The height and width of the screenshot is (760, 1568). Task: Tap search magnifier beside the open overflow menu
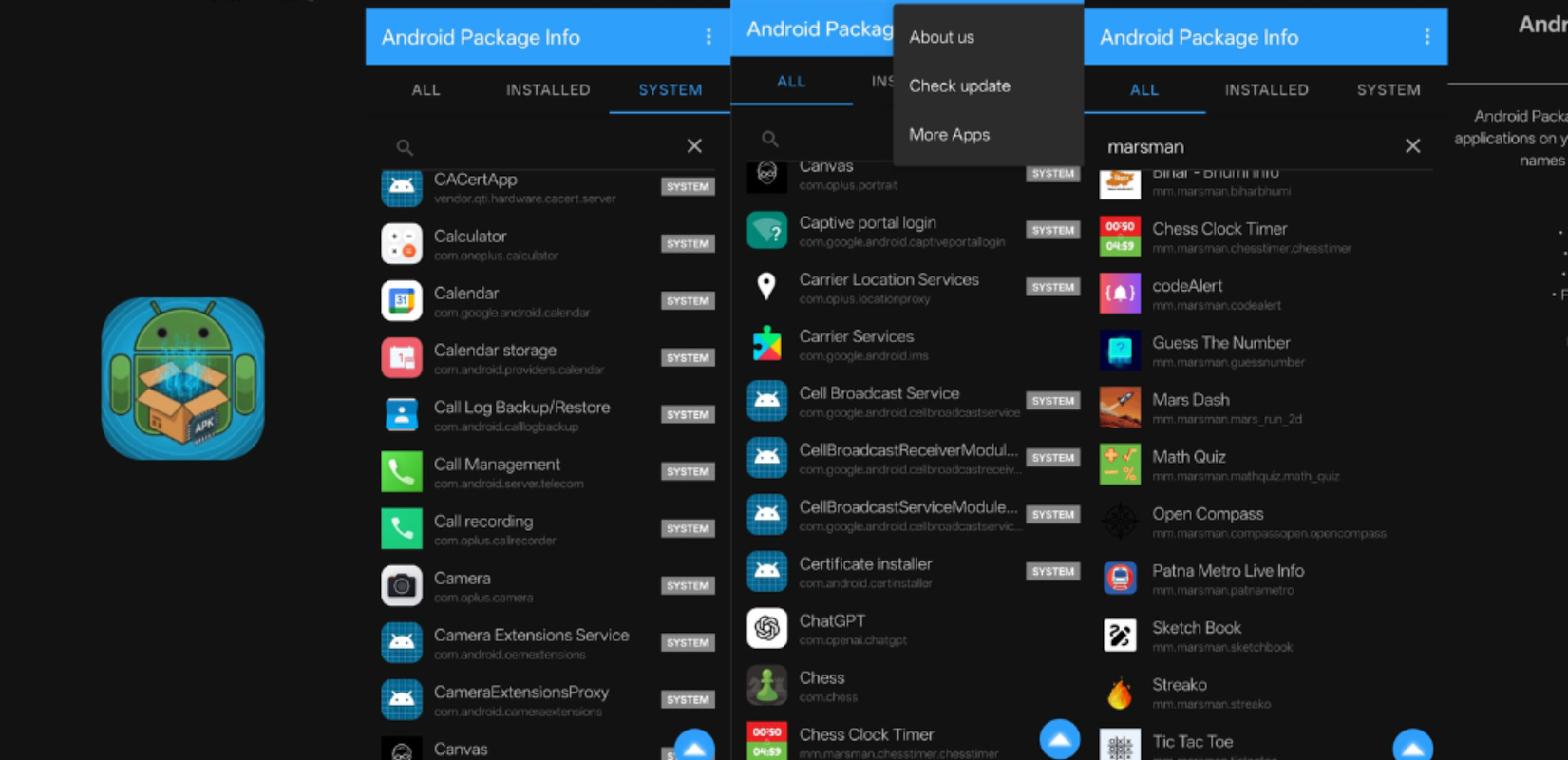pos(770,140)
